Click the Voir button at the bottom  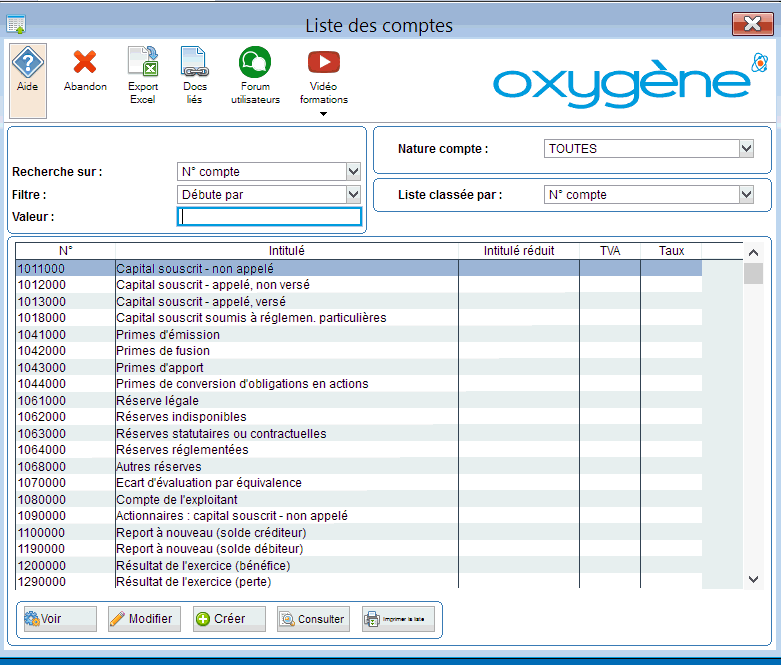pos(59,619)
